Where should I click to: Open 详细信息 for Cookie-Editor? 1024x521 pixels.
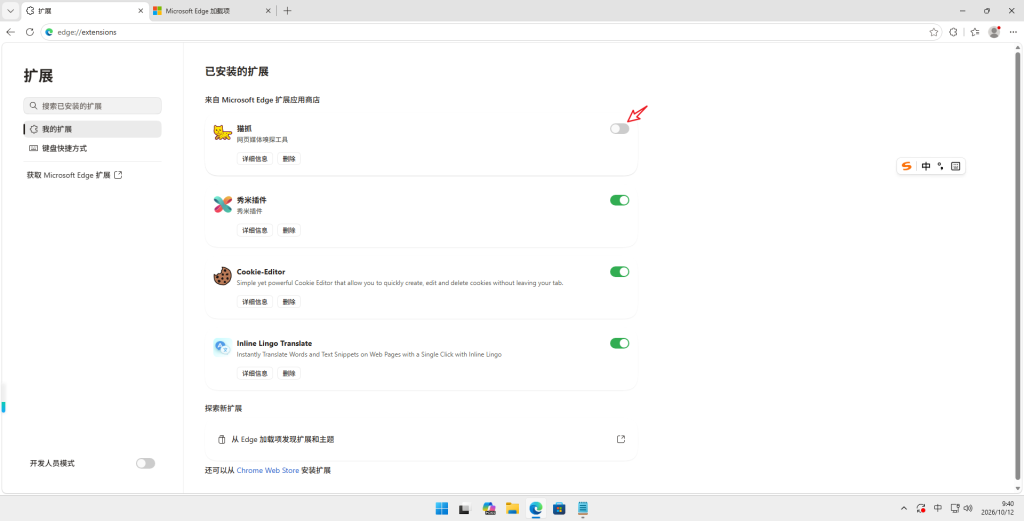click(255, 302)
